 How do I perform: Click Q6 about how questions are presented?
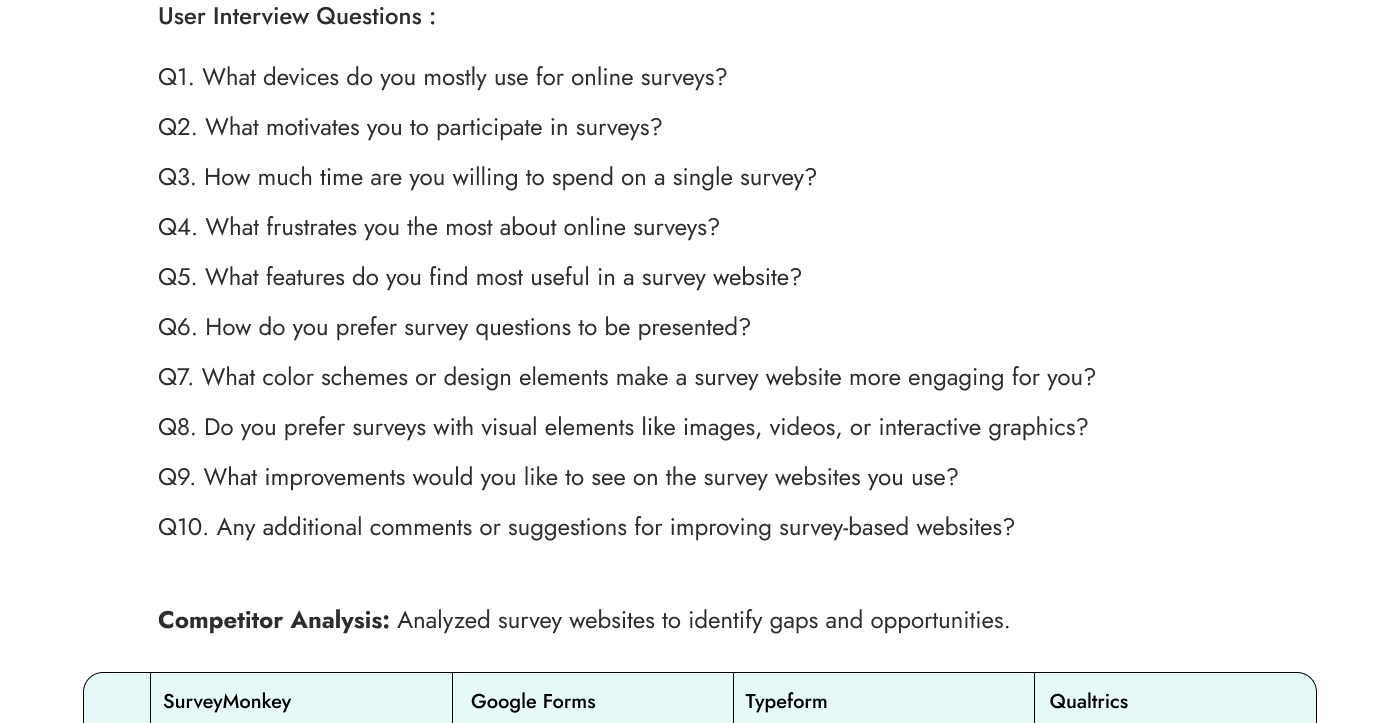454,328
